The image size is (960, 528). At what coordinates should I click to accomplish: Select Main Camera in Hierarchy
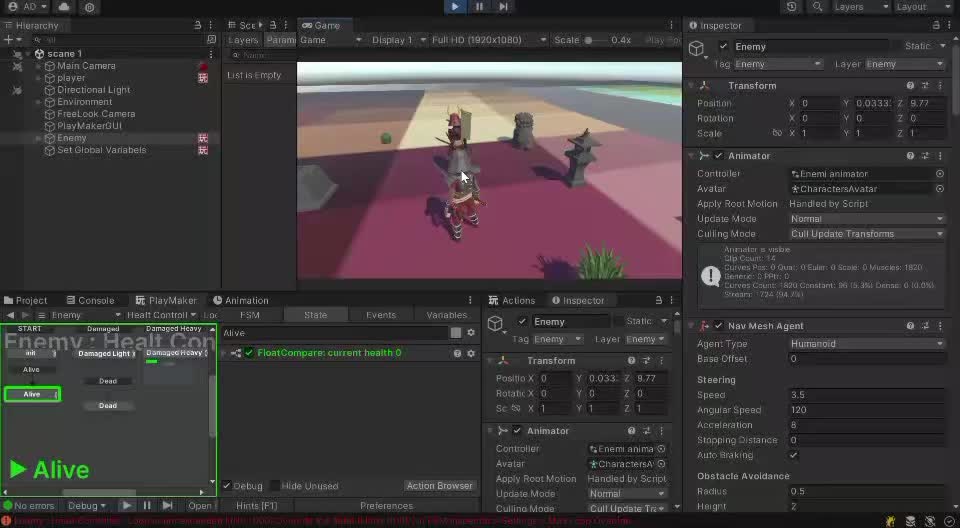(86, 66)
